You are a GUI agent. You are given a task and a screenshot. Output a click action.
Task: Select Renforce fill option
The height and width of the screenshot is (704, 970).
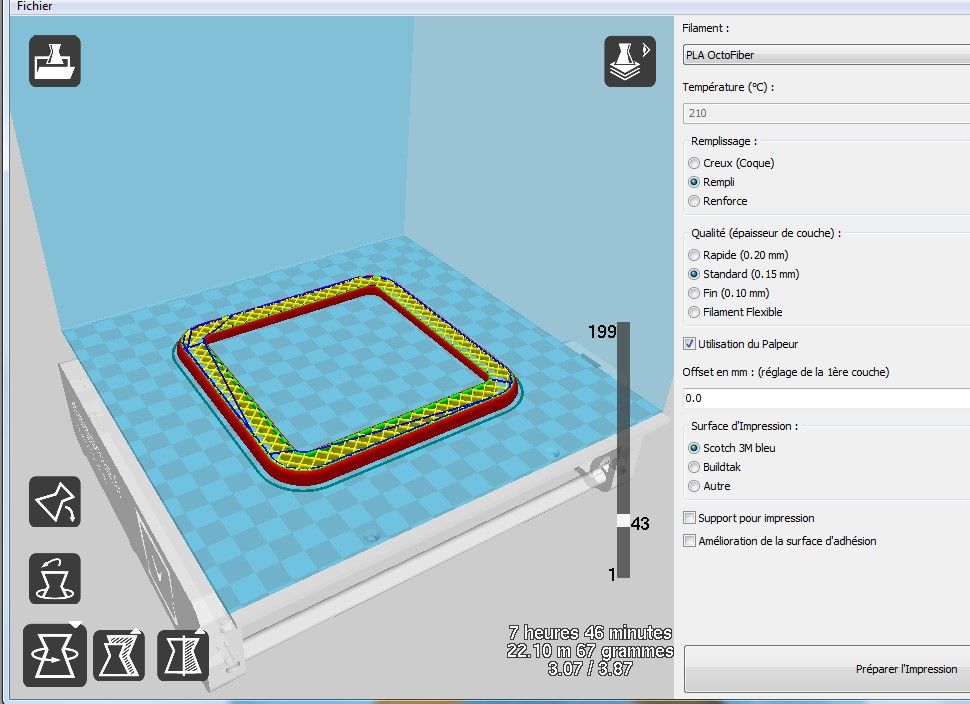(718, 201)
